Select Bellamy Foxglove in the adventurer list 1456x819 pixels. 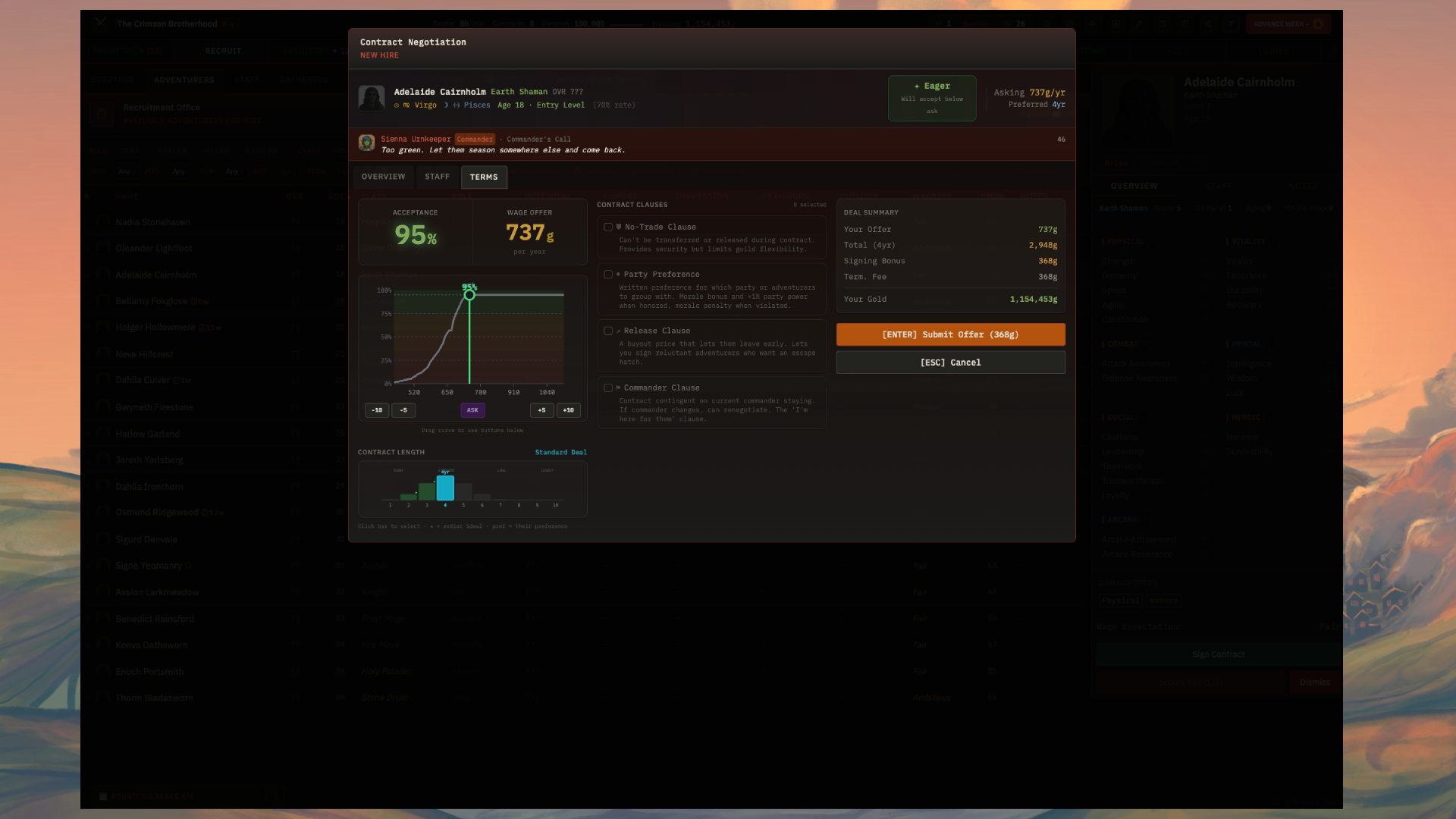pos(152,301)
